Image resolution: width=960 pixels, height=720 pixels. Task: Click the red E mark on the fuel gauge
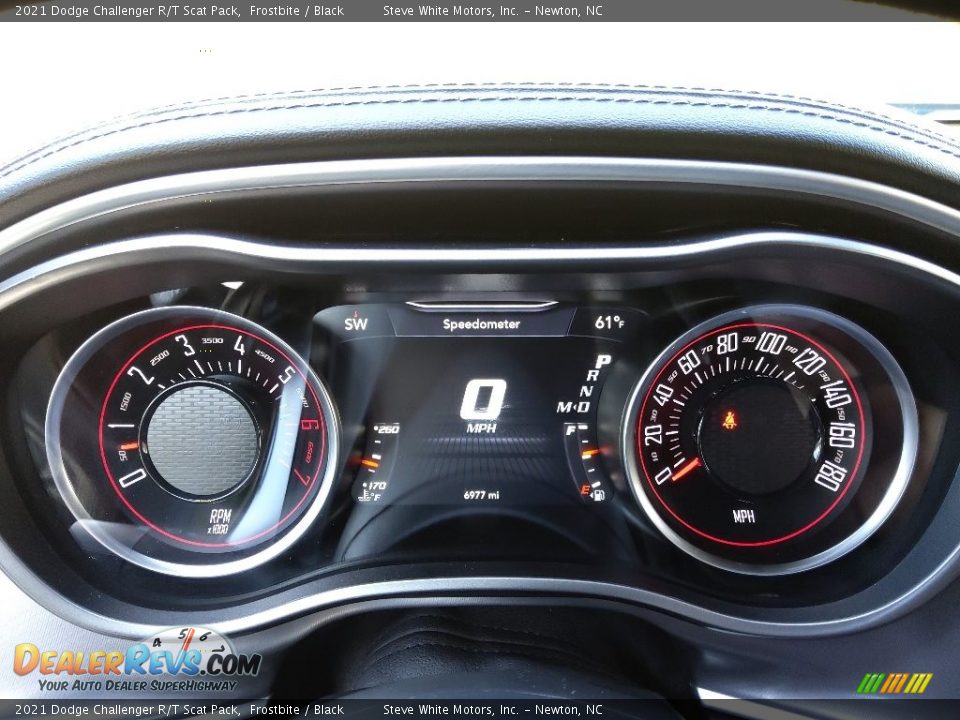click(x=585, y=490)
